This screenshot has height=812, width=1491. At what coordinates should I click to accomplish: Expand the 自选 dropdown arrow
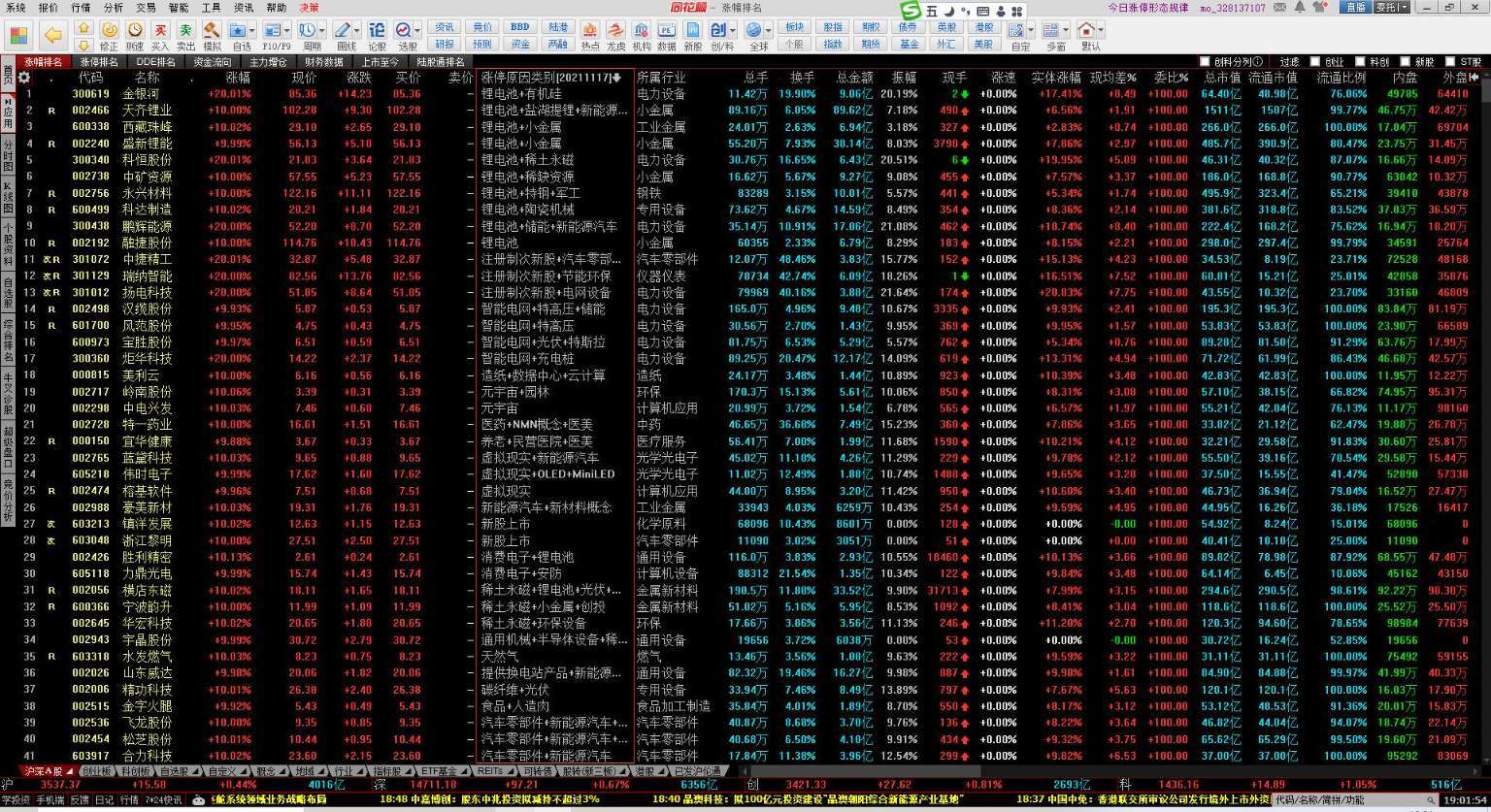click(x=252, y=31)
